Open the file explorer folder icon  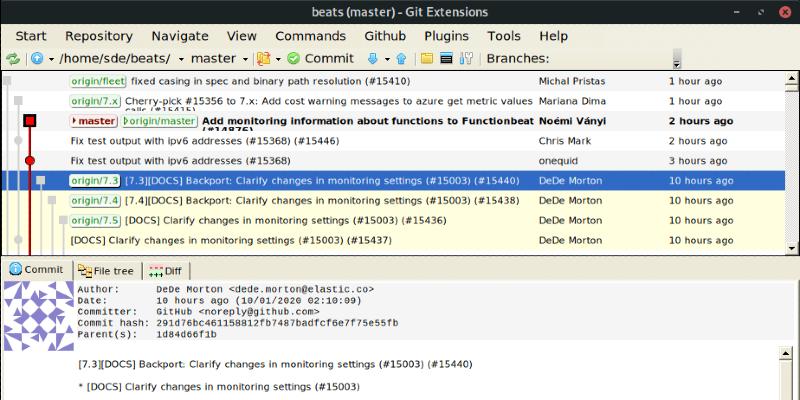427,58
